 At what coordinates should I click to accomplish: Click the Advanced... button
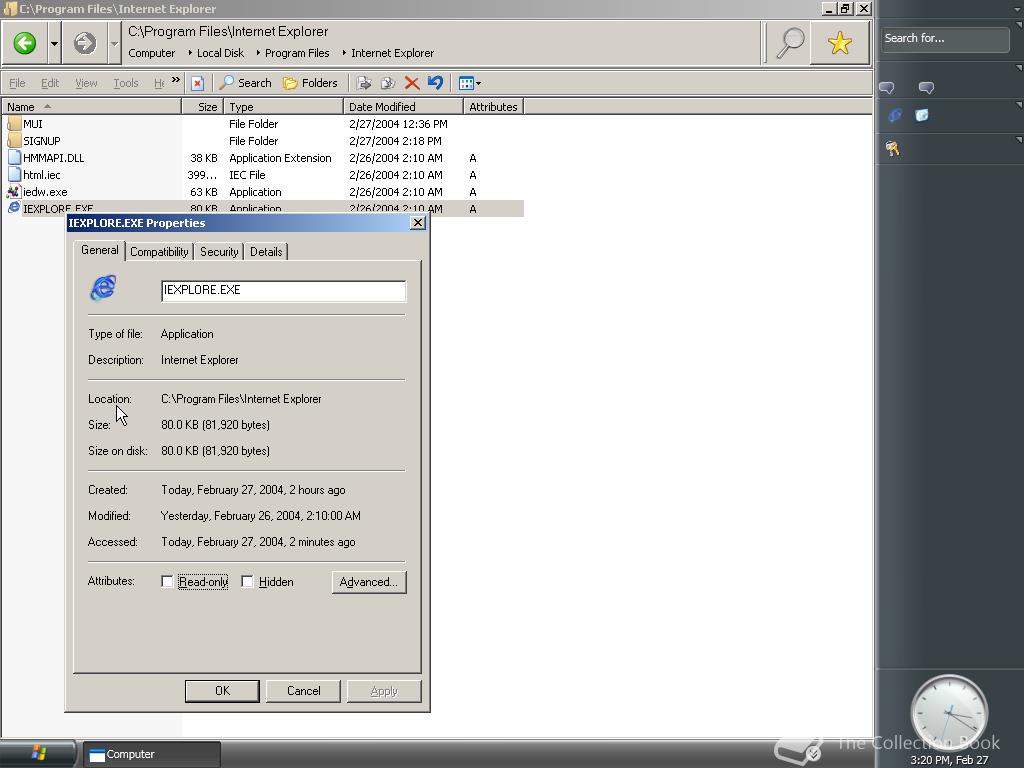369,582
